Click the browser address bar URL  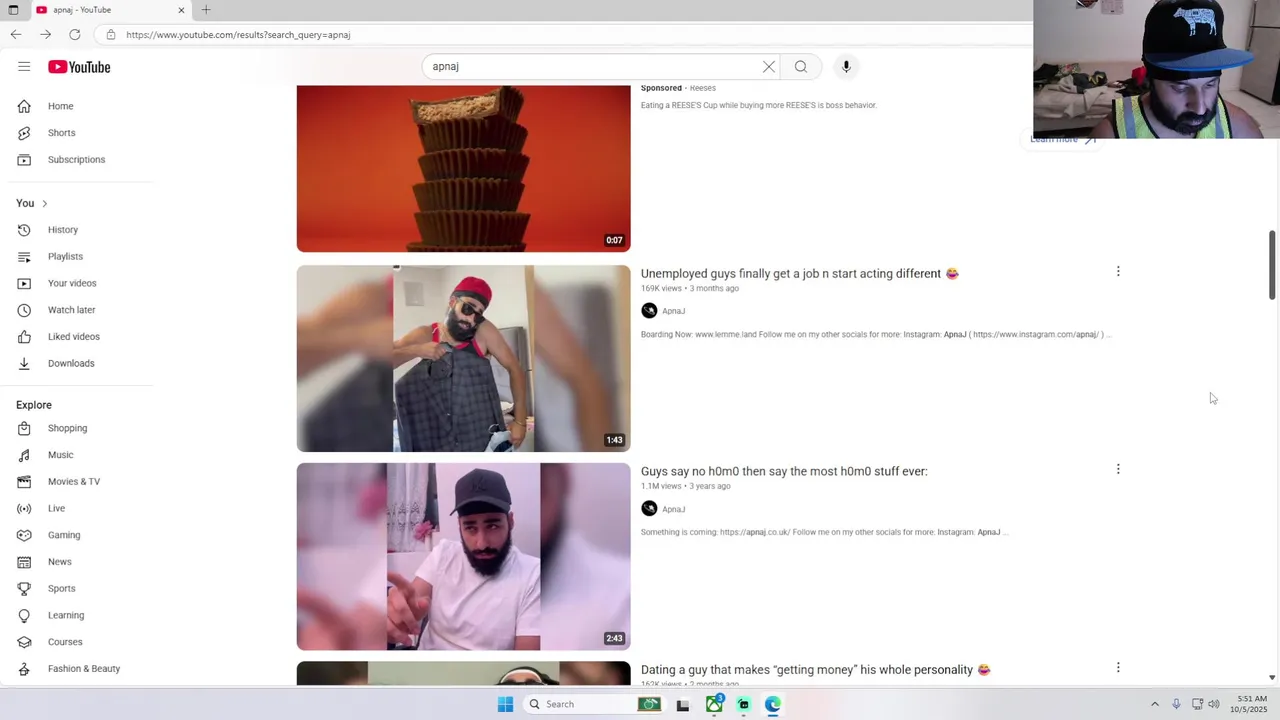point(238,35)
